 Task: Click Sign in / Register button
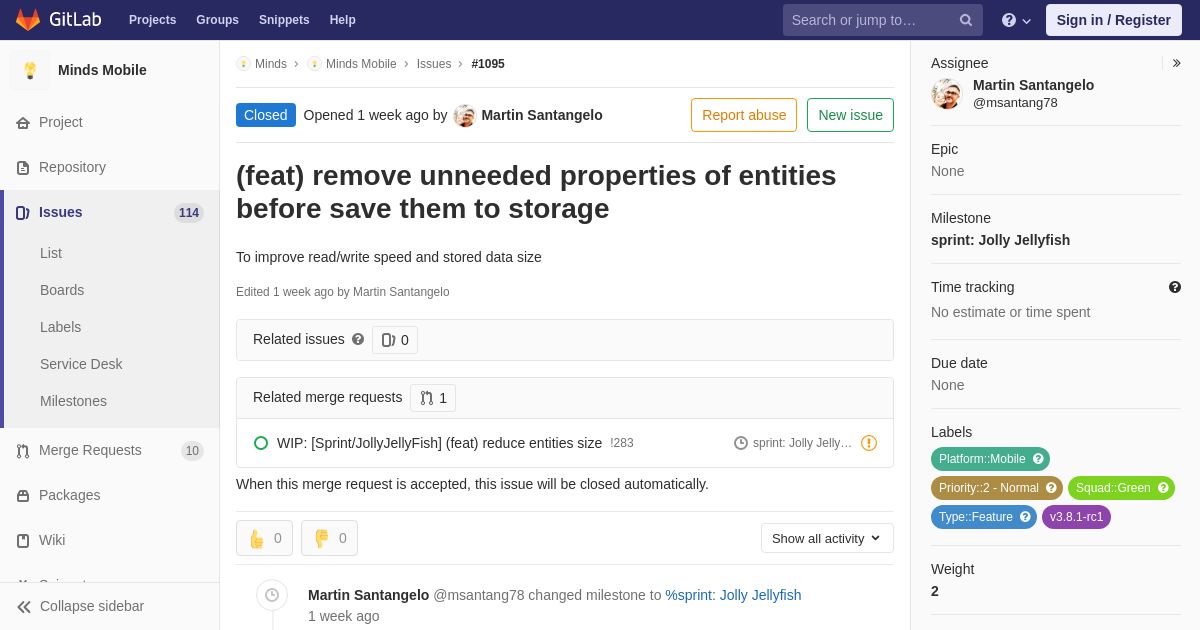[x=1114, y=20]
